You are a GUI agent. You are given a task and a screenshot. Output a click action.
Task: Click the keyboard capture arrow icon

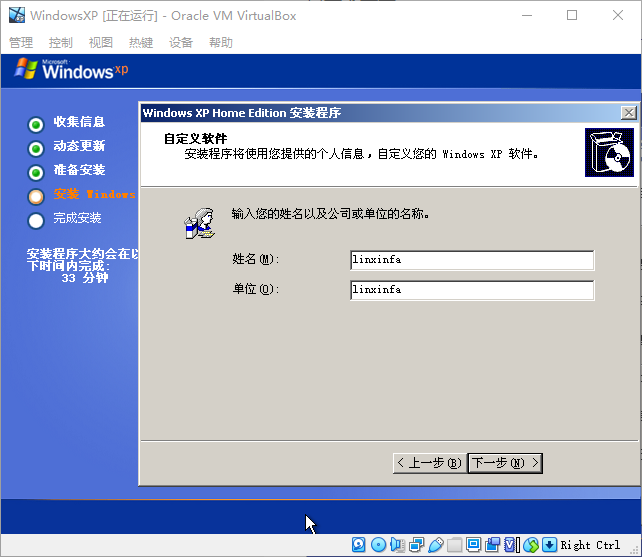tap(549, 545)
